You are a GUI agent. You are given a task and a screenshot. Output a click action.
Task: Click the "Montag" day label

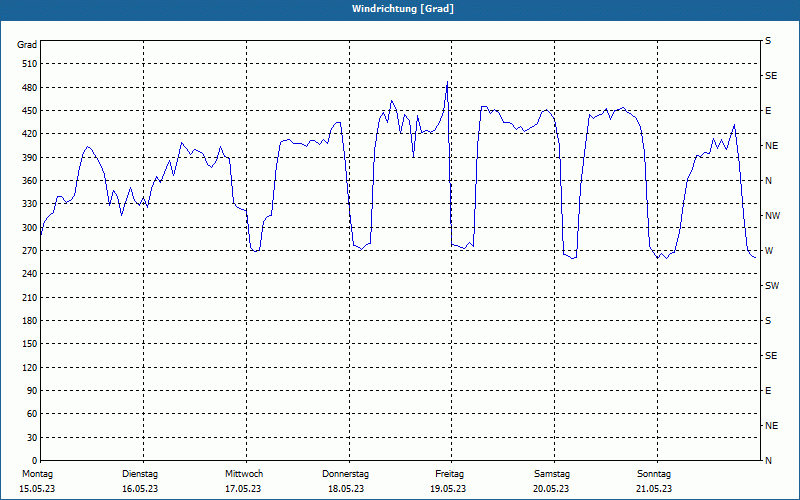tap(37, 474)
